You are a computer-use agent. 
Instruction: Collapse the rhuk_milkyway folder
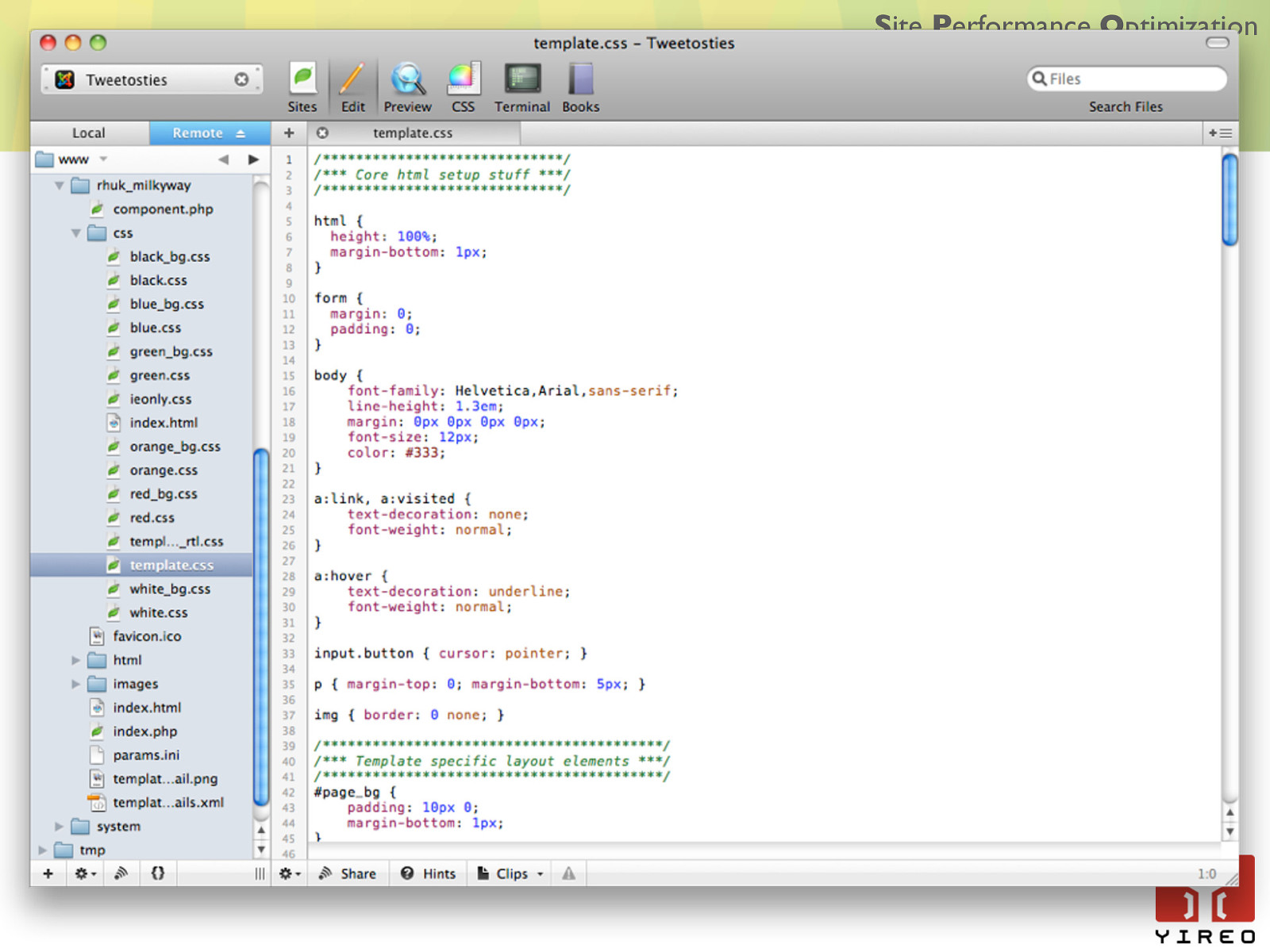59,186
